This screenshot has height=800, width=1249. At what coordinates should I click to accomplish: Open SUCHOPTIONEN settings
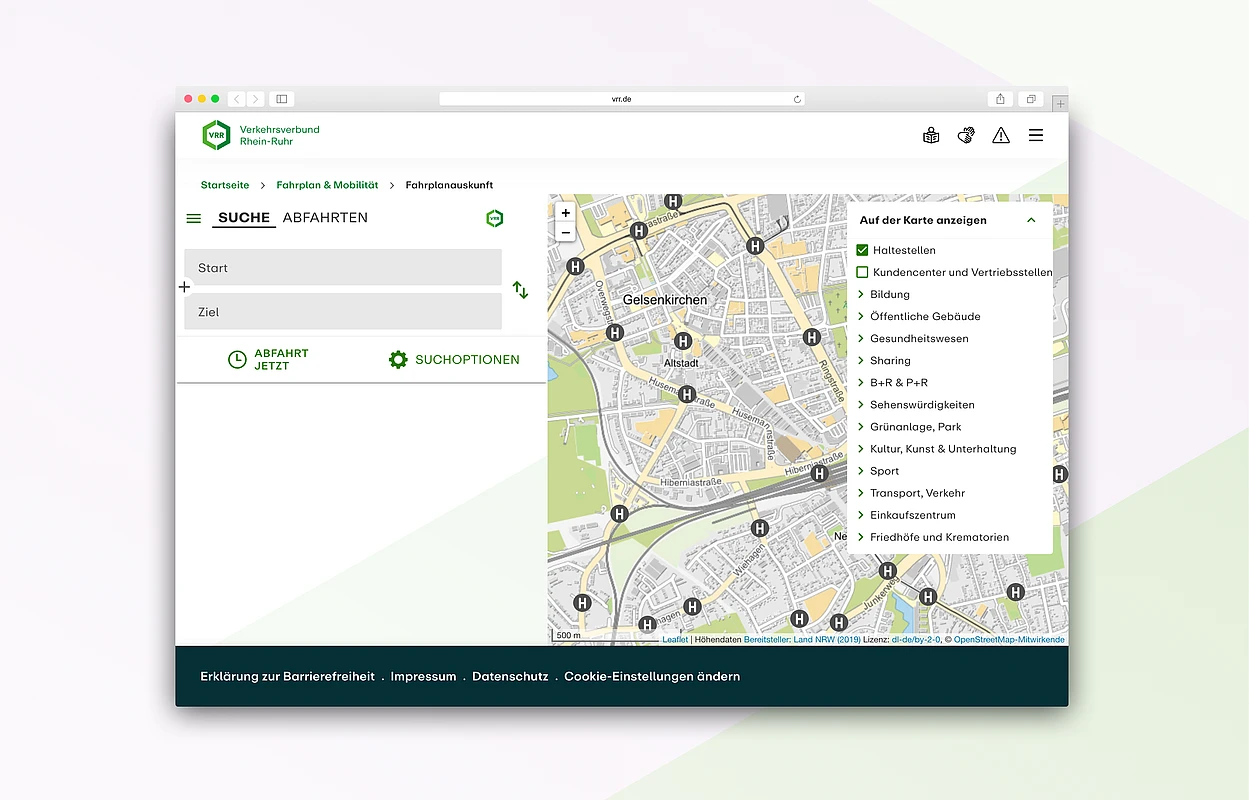[455, 360]
